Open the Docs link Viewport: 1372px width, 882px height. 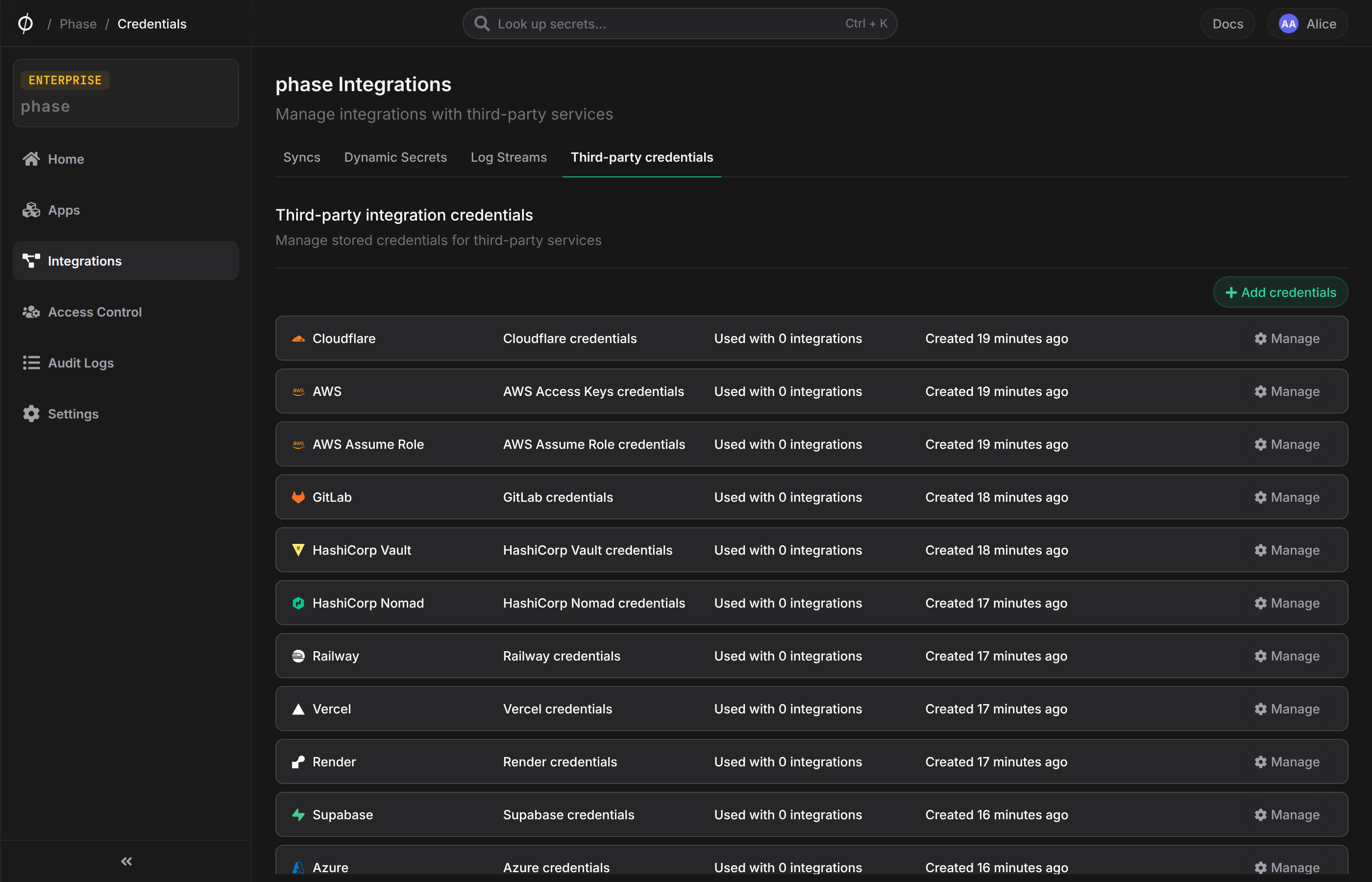coord(1228,24)
